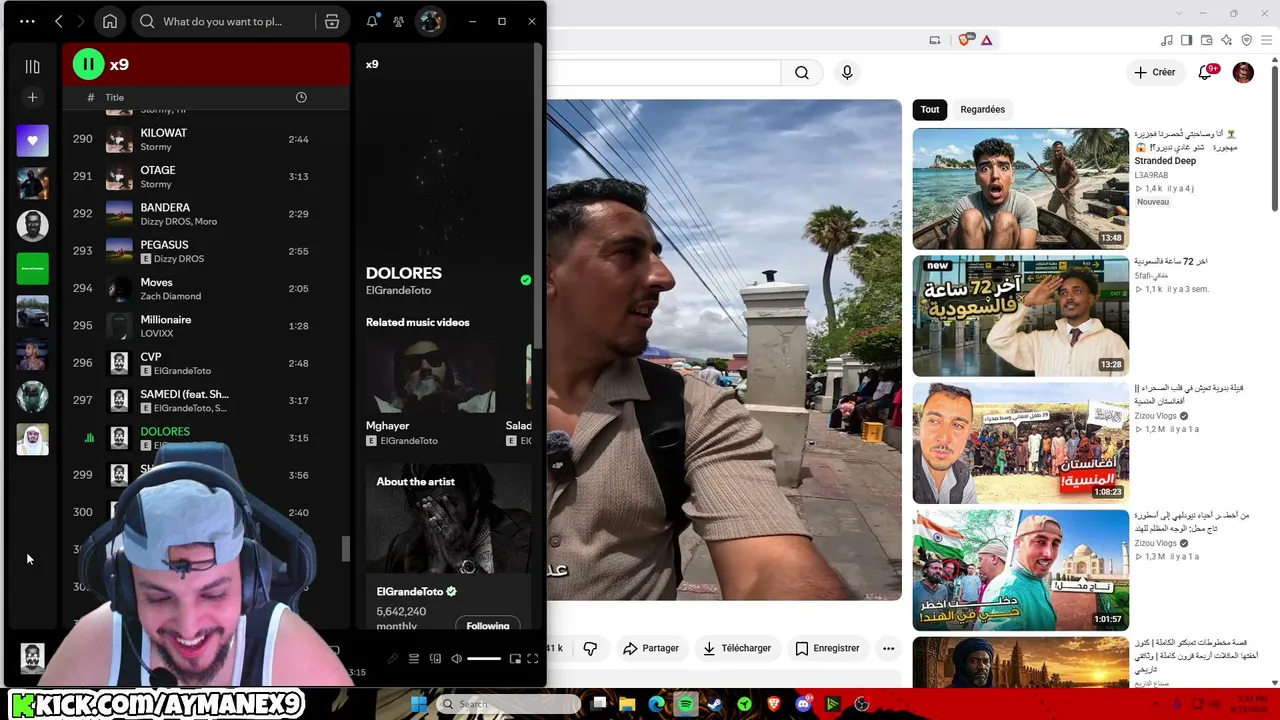Open the L3A9RAB channel link
The image size is (1280, 720).
tap(1151, 175)
